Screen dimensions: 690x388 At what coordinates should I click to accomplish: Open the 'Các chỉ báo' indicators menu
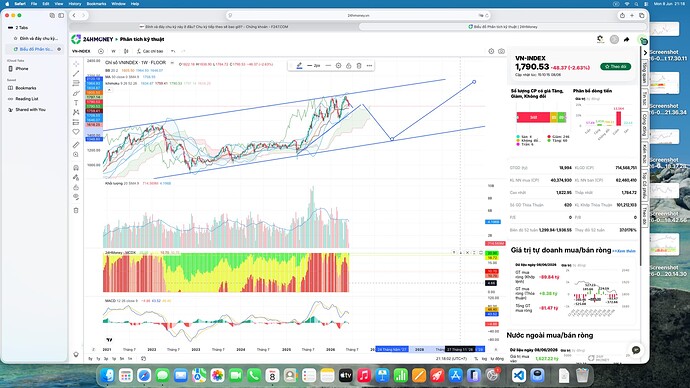150,51
